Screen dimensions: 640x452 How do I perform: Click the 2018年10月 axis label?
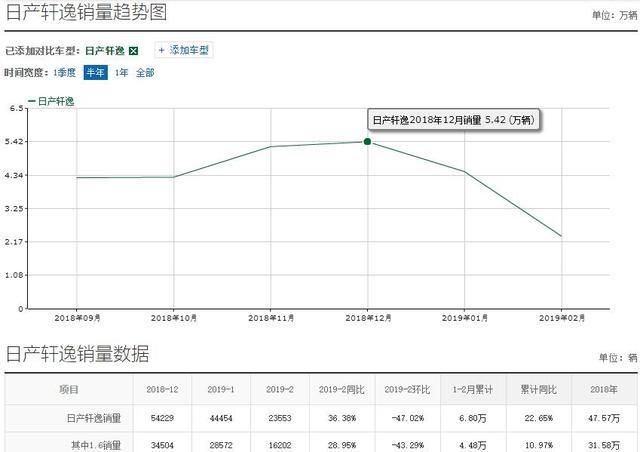pos(174,318)
